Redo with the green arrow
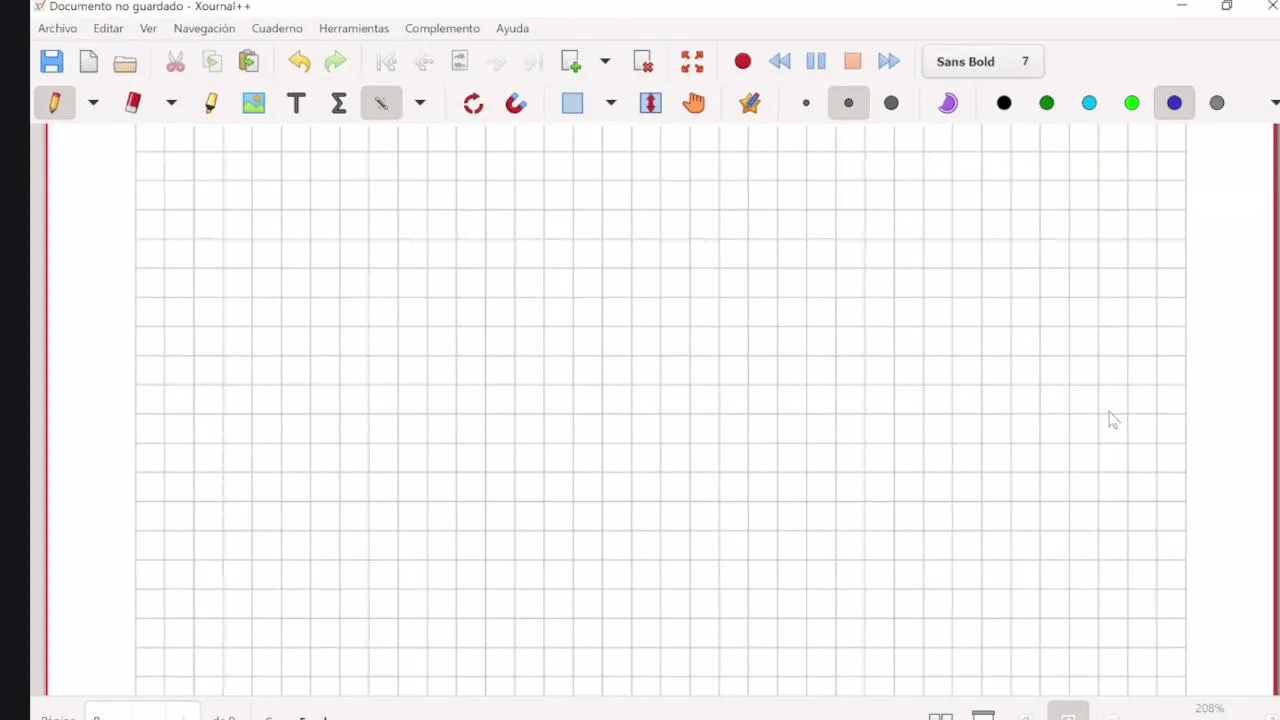The height and width of the screenshot is (720, 1280). coord(336,62)
